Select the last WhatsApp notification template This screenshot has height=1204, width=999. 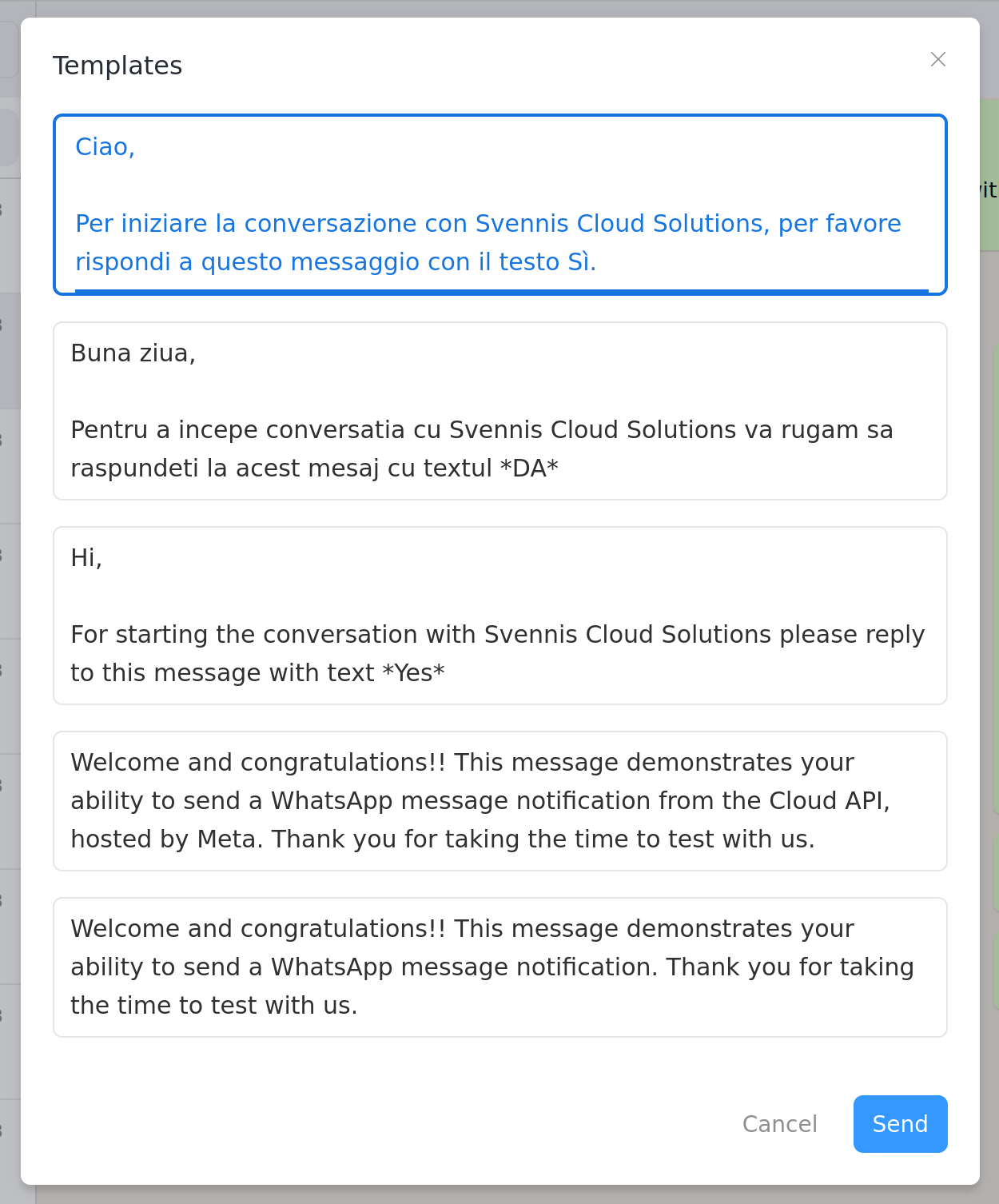(x=500, y=967)
